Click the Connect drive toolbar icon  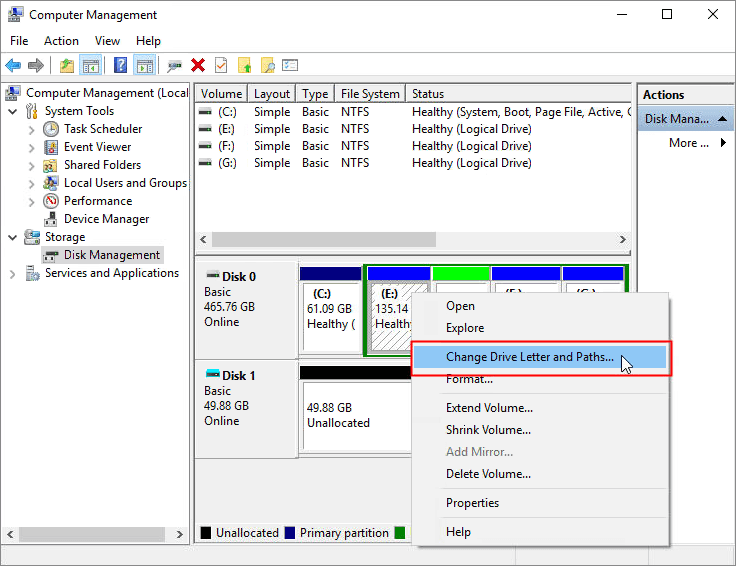click(x=174, y=66)
